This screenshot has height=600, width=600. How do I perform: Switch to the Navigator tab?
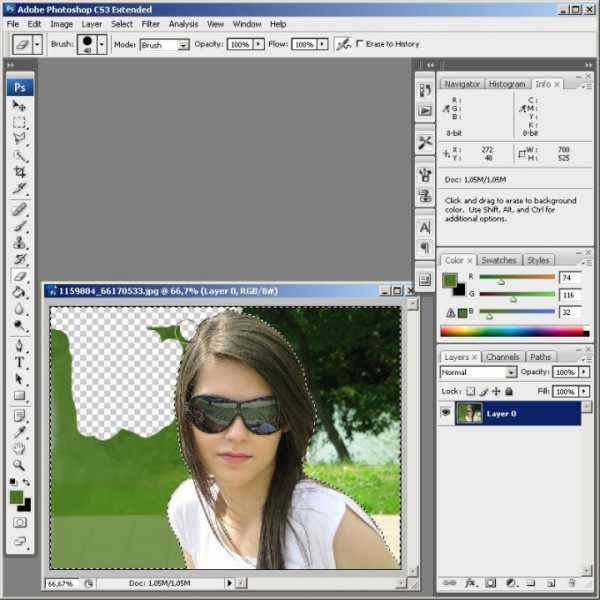tap(462, 84)
